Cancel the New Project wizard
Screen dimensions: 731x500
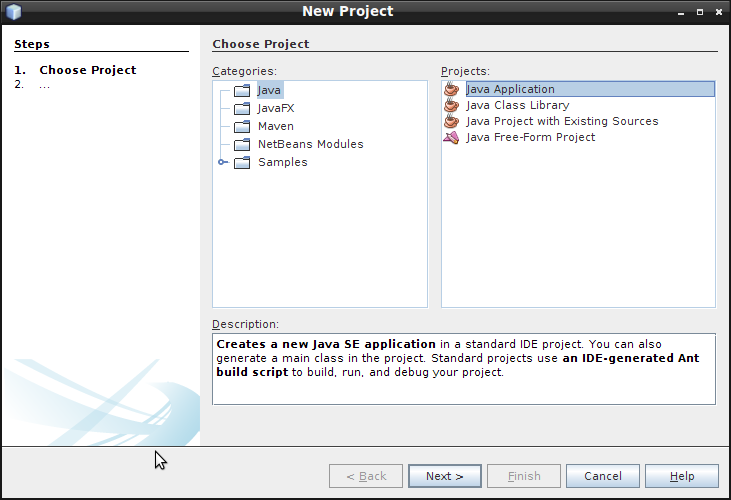(x=602, y=476)
